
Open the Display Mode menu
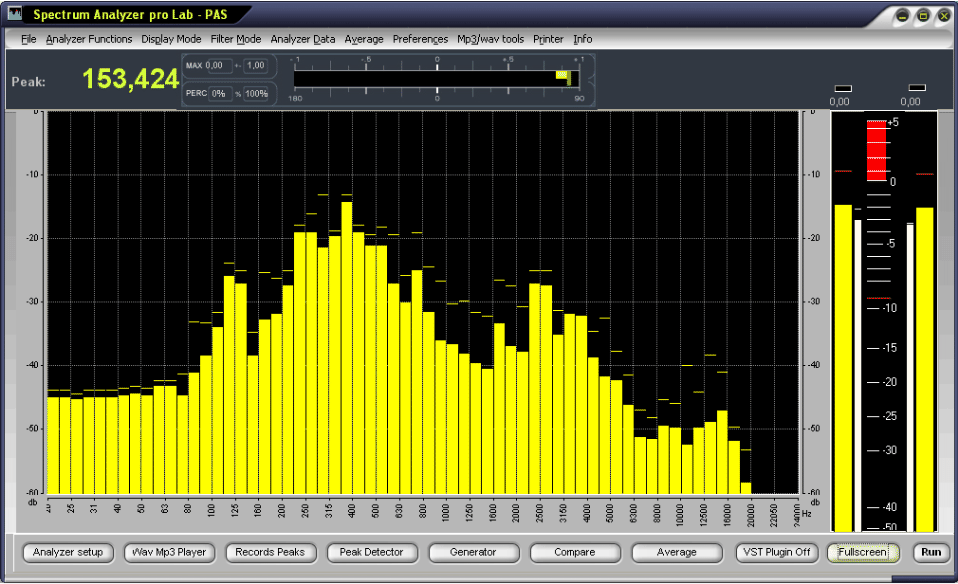point(170,39)
